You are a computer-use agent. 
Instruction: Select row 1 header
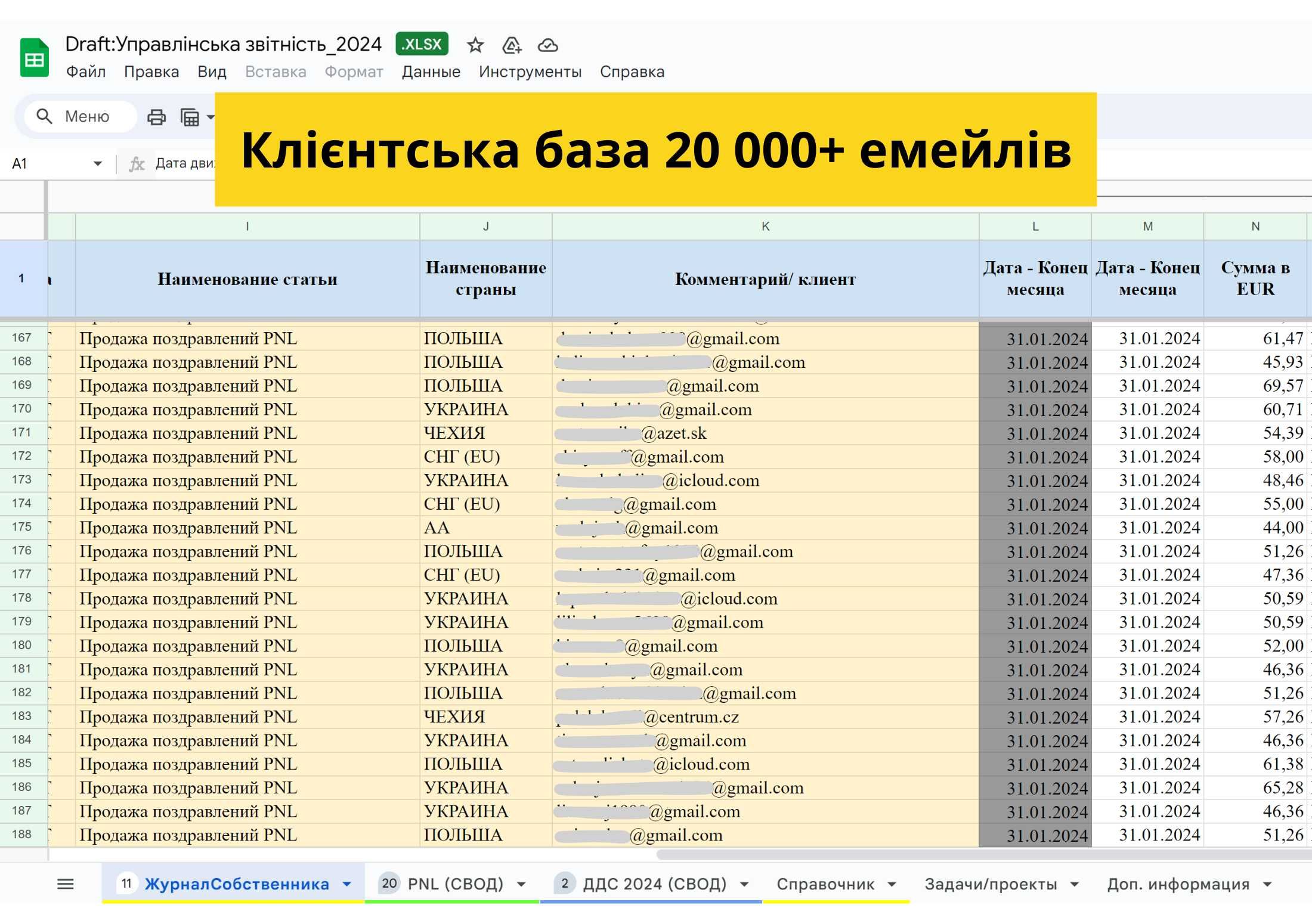click(22, 278)
